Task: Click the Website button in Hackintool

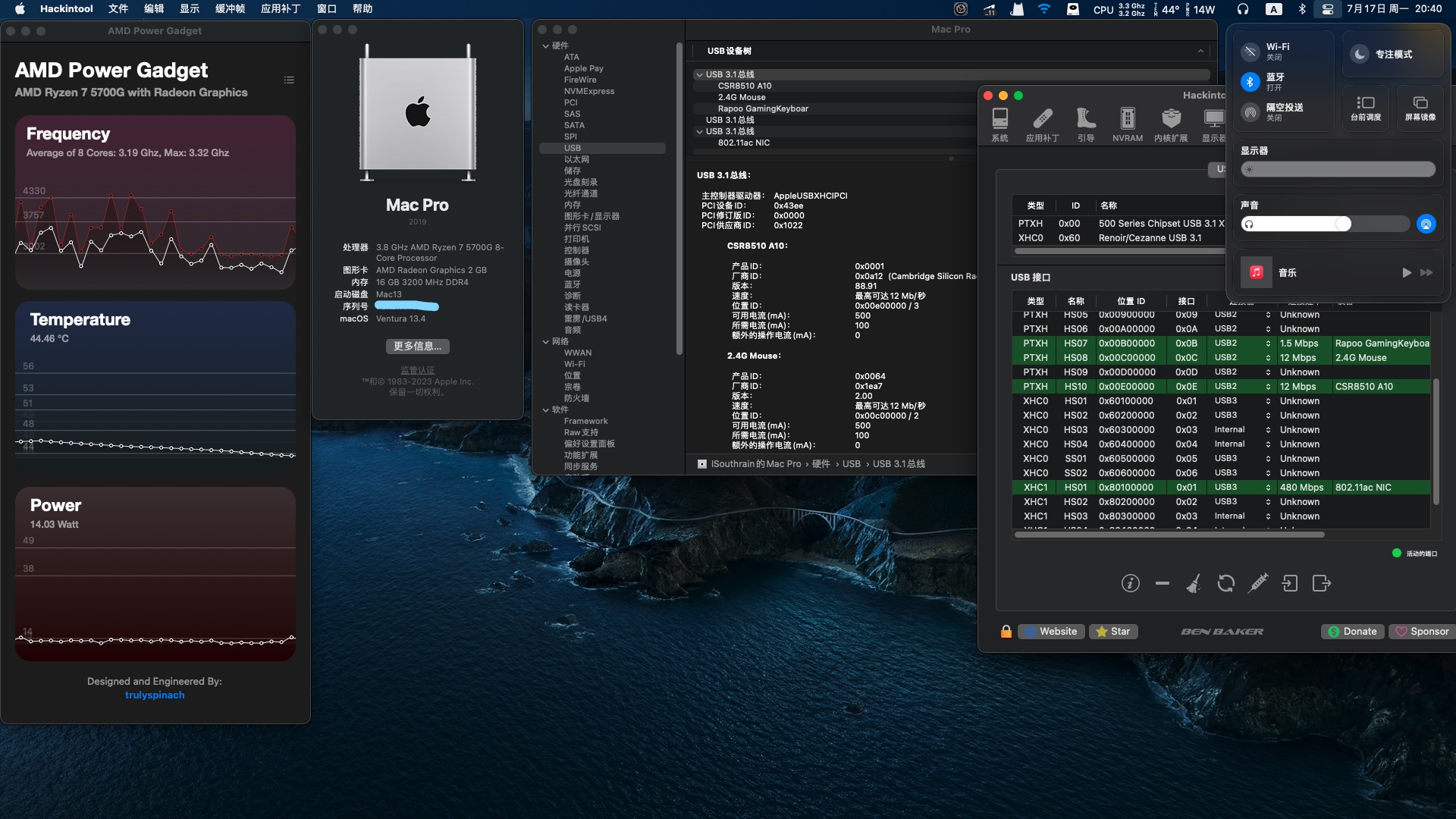Action: 1051,631
